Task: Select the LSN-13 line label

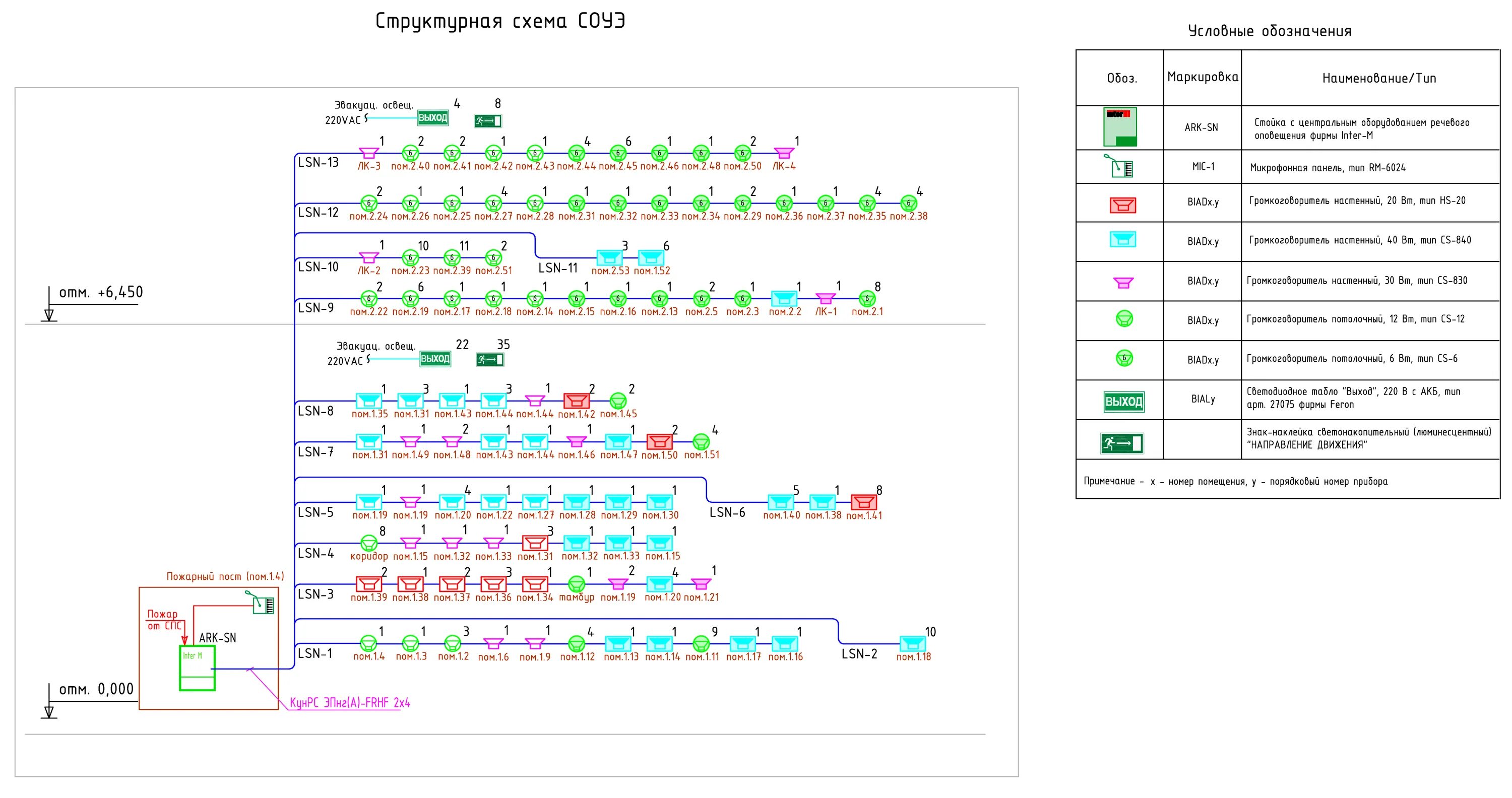Action: click(x=318, y=163)
